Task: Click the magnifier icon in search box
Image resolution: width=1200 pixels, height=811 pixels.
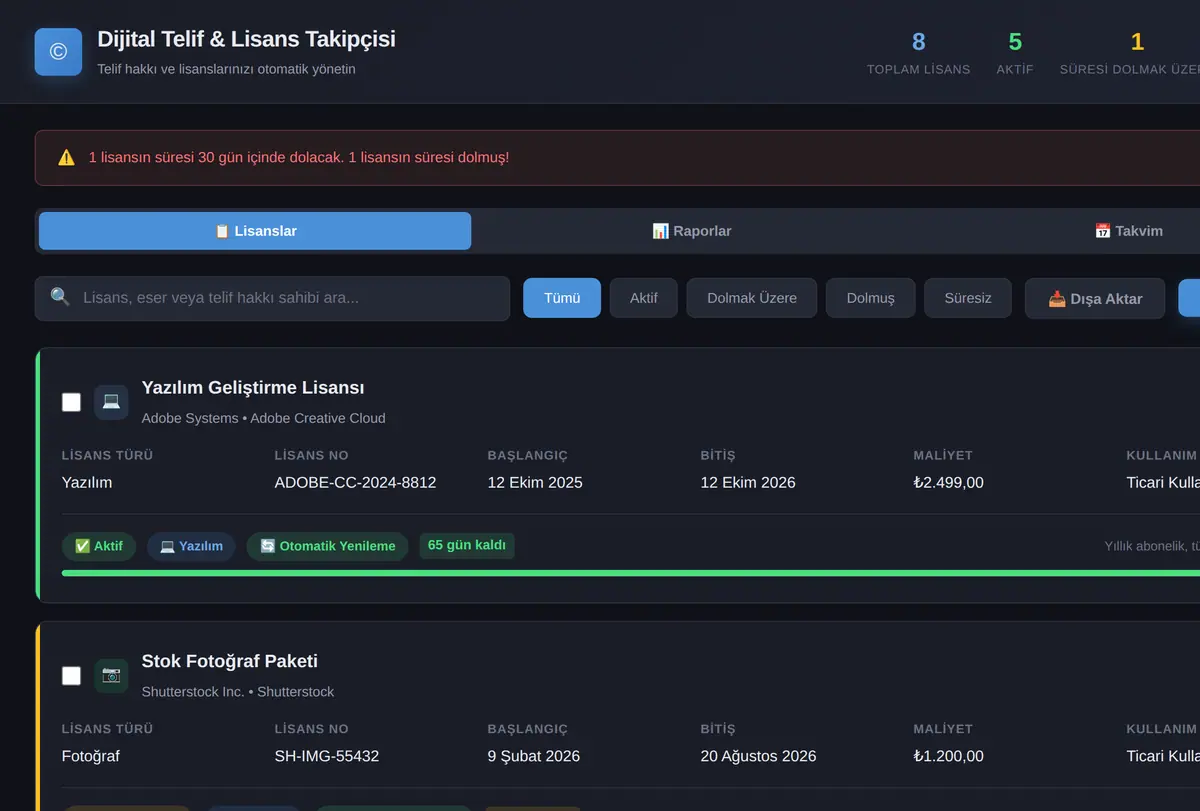Action: point(60,297)
